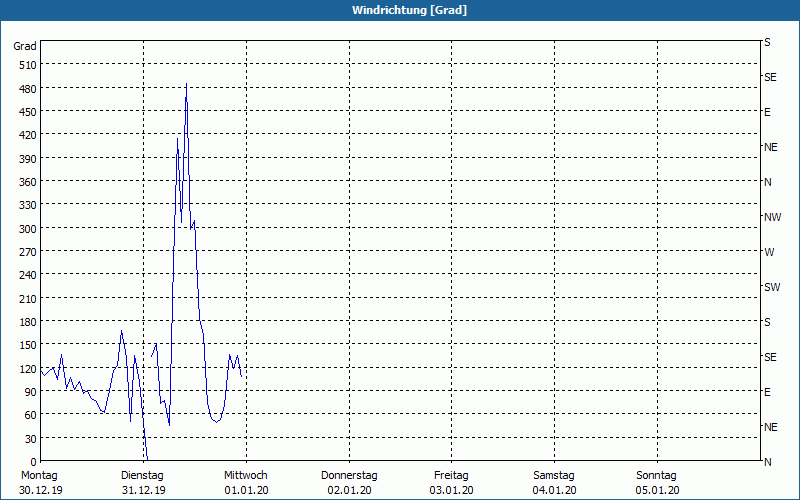Select the Dienstag day label
800x500 pixels.
[x=142, y=475]
